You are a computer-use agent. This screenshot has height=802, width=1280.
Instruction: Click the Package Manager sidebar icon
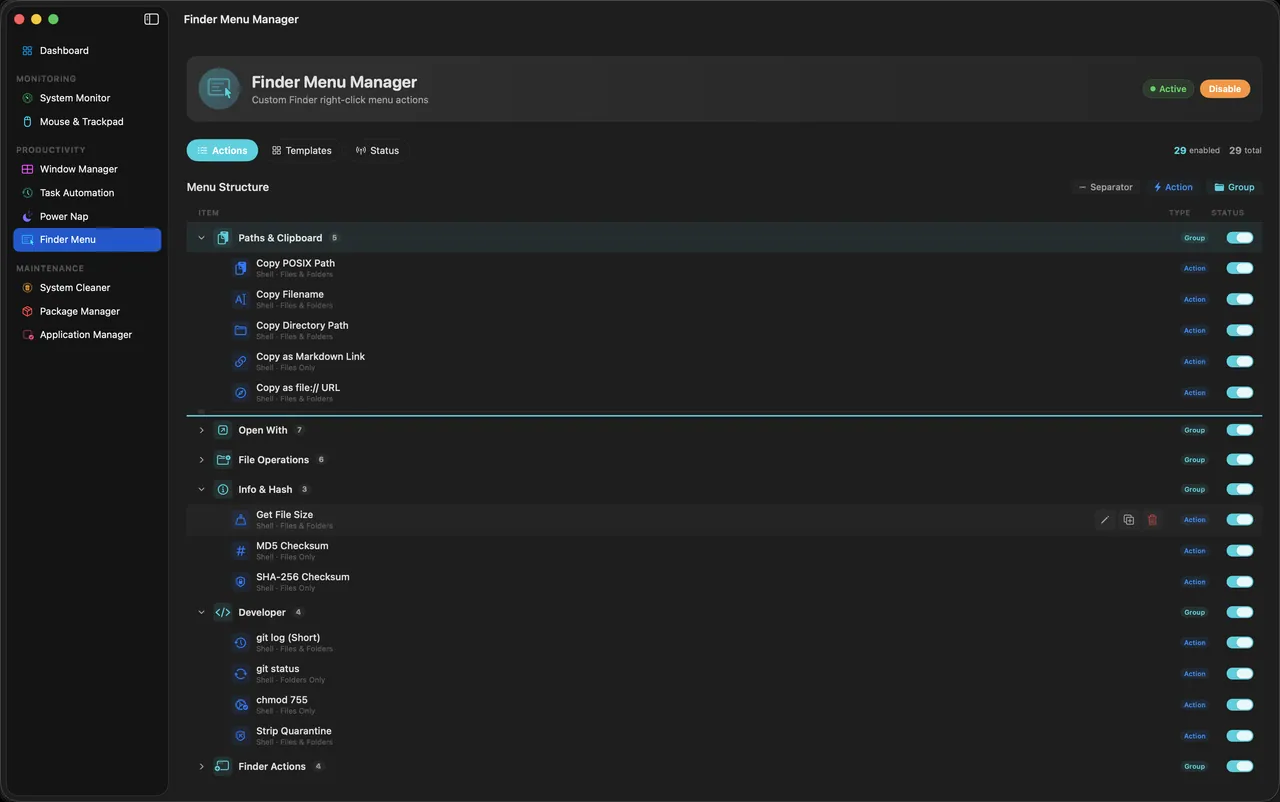pos(27,311)
